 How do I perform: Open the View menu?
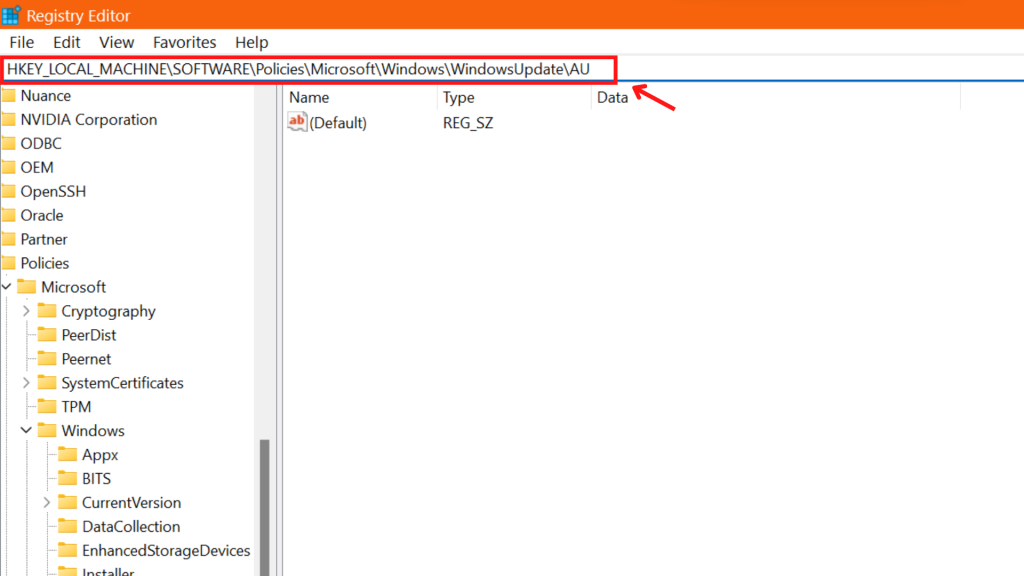pos(116,42)
